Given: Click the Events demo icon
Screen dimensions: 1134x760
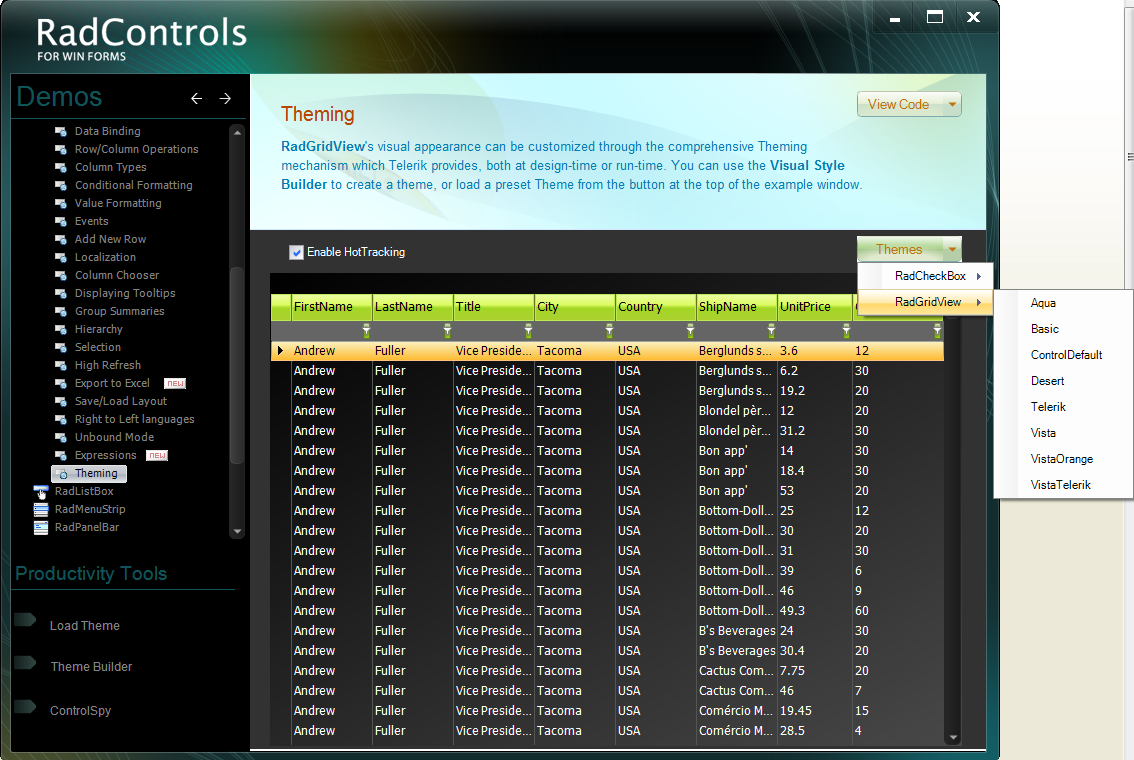Looking at the screenshot, I should click(x=61, y=222).
